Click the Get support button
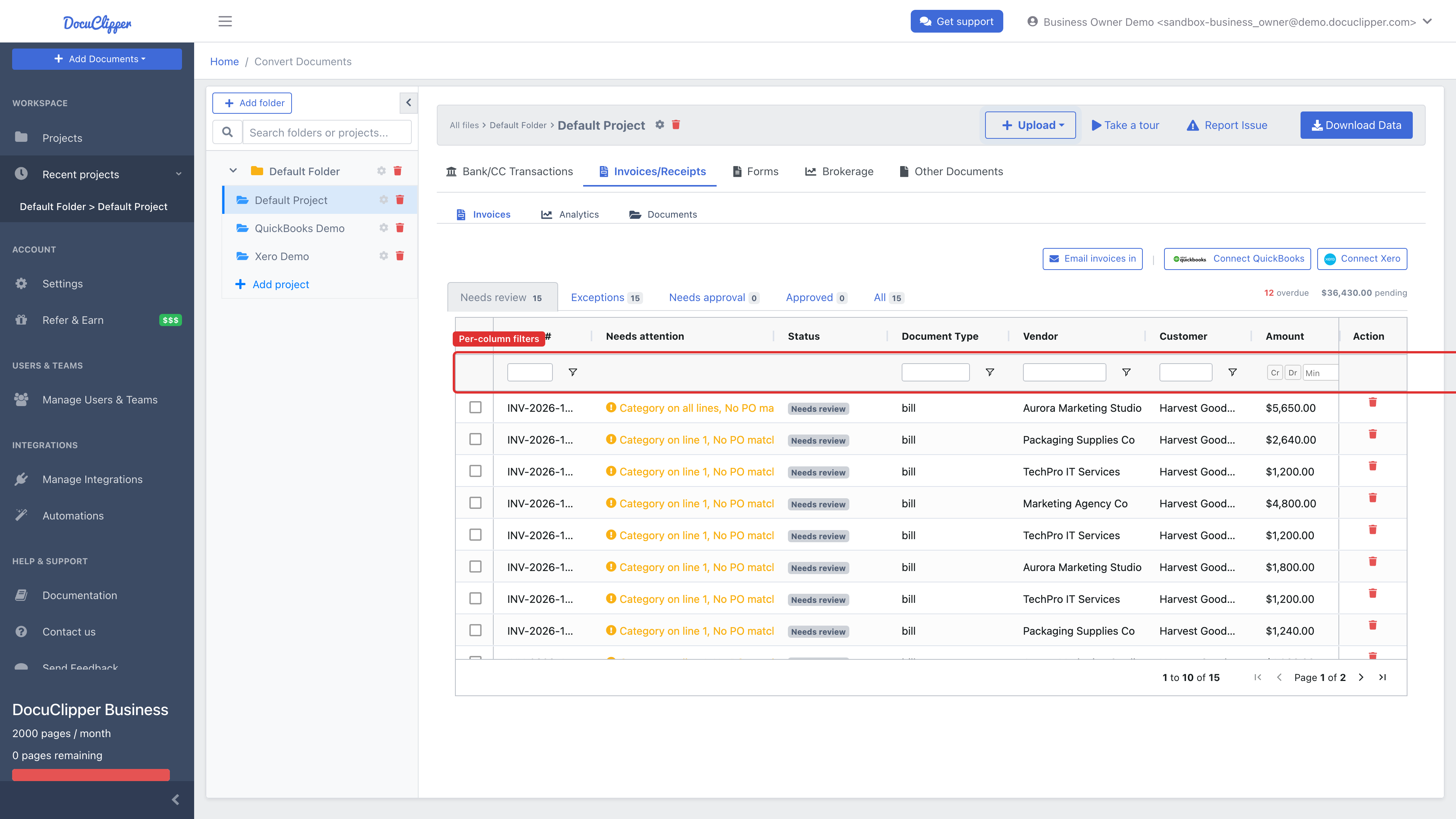This screenshot has width=1456, height=819. 956,22
